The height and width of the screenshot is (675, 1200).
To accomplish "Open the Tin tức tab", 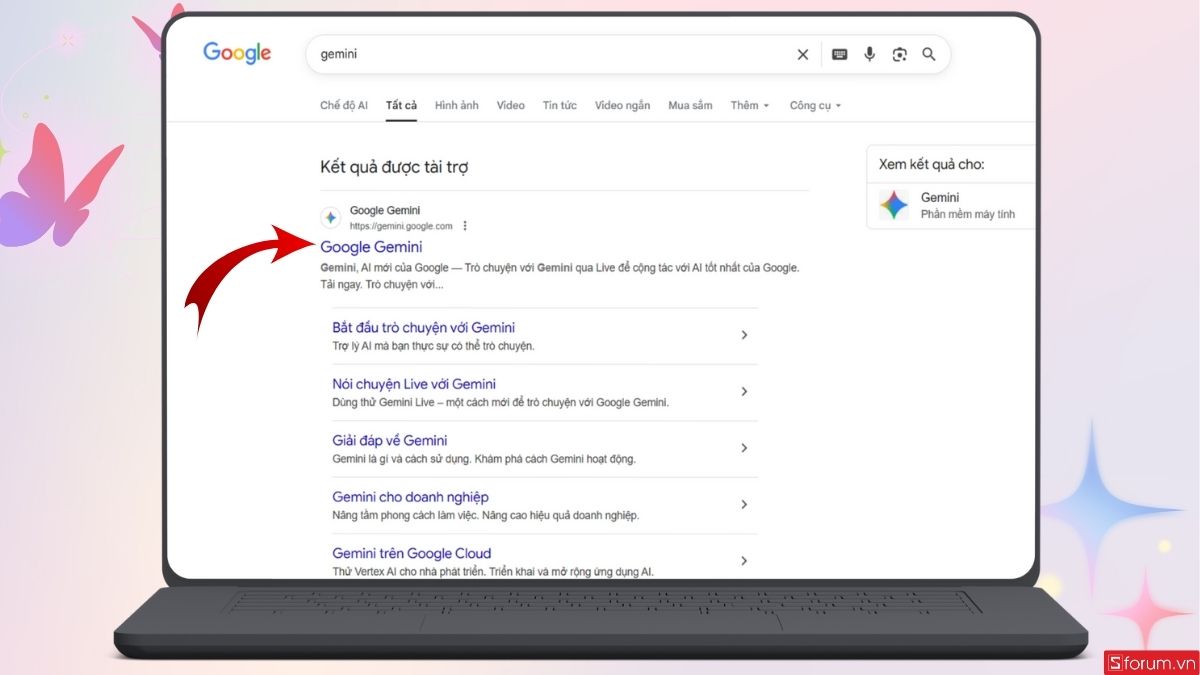I will click(560, 105).
